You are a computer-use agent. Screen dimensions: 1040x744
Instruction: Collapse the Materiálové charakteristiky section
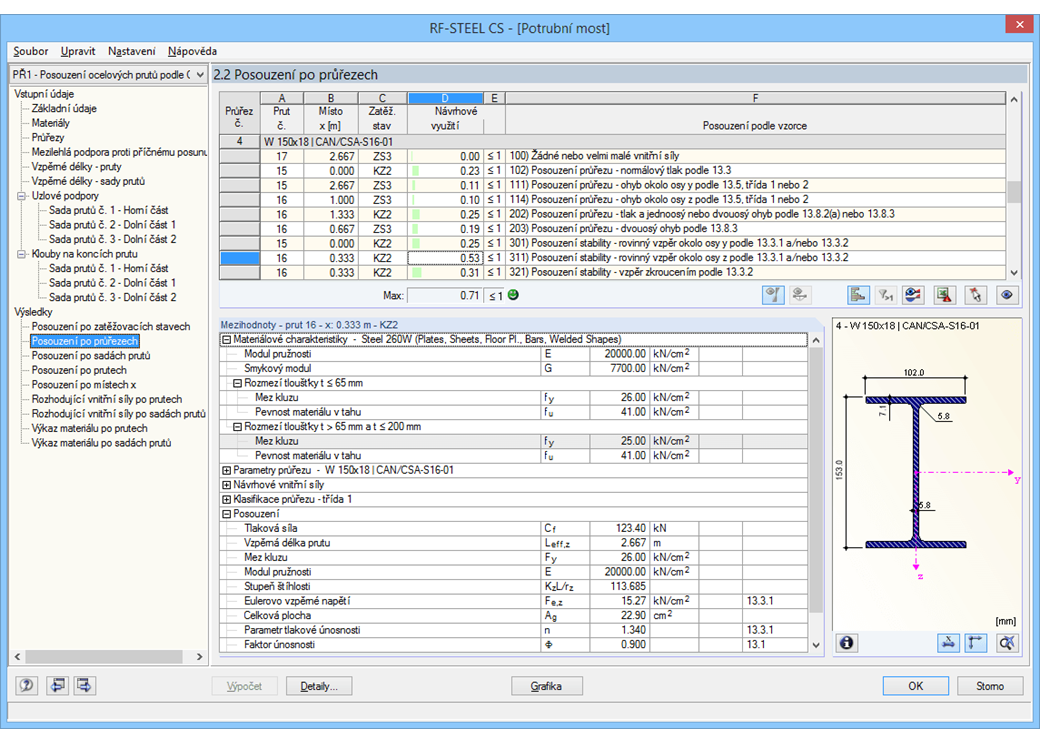tap(226, 340)
